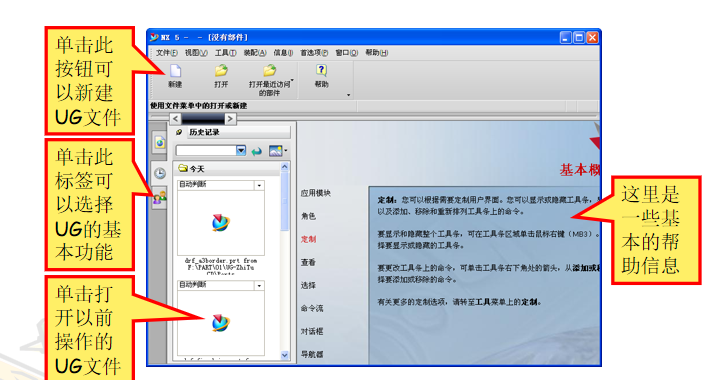Click the 今天 folder icon
The width and height of the screenshot is (713, 380).
pos(183,169)
